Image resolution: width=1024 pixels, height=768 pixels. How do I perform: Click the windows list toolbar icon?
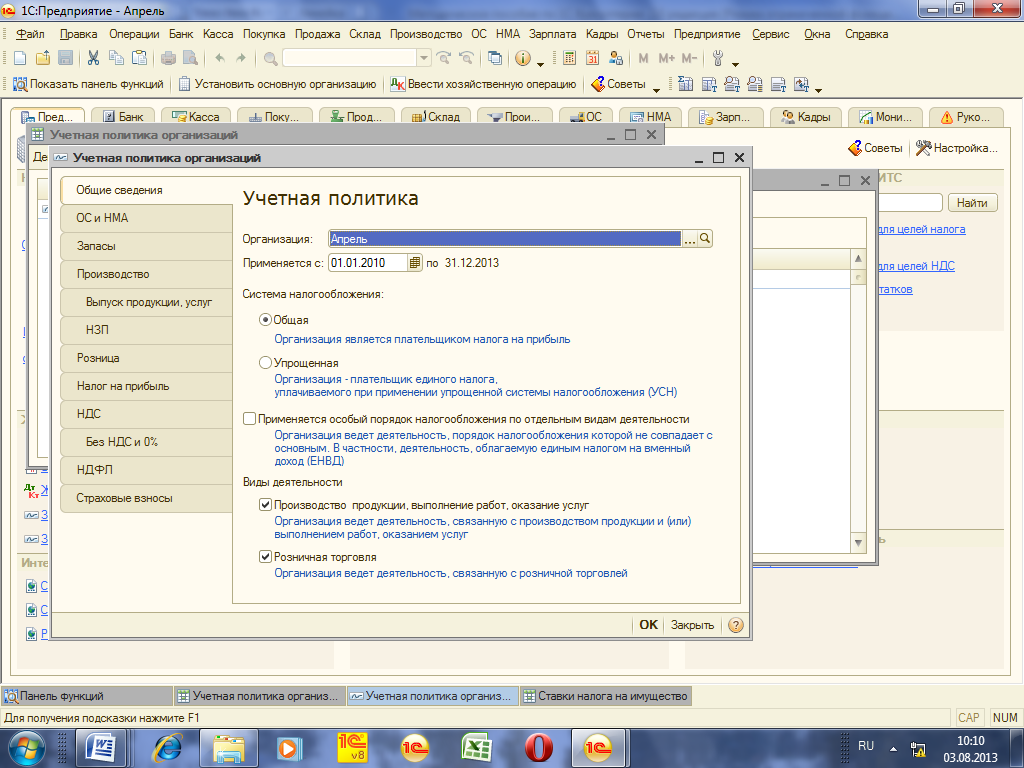tap(495, 58)
